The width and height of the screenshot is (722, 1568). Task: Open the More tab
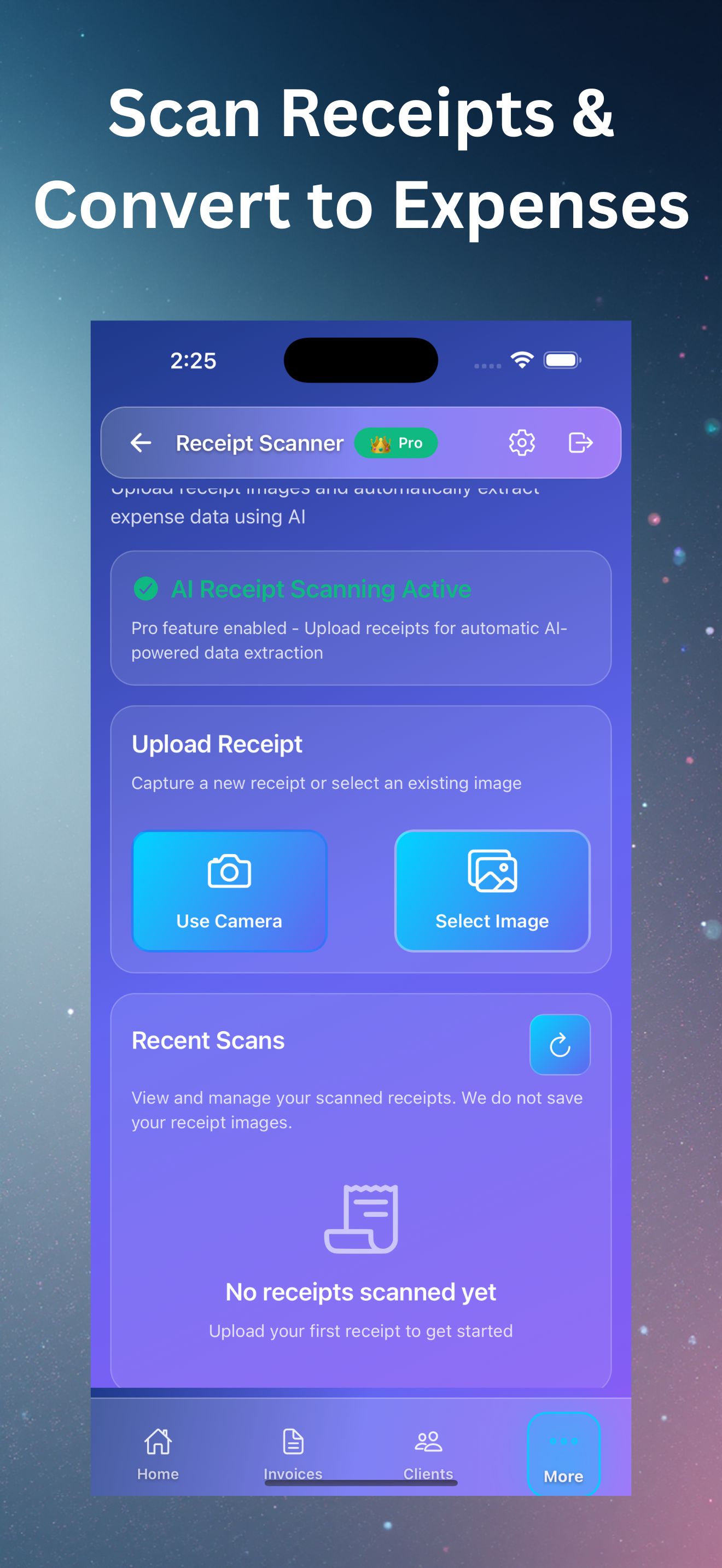pyautogui.click(x=564, y=1454)
